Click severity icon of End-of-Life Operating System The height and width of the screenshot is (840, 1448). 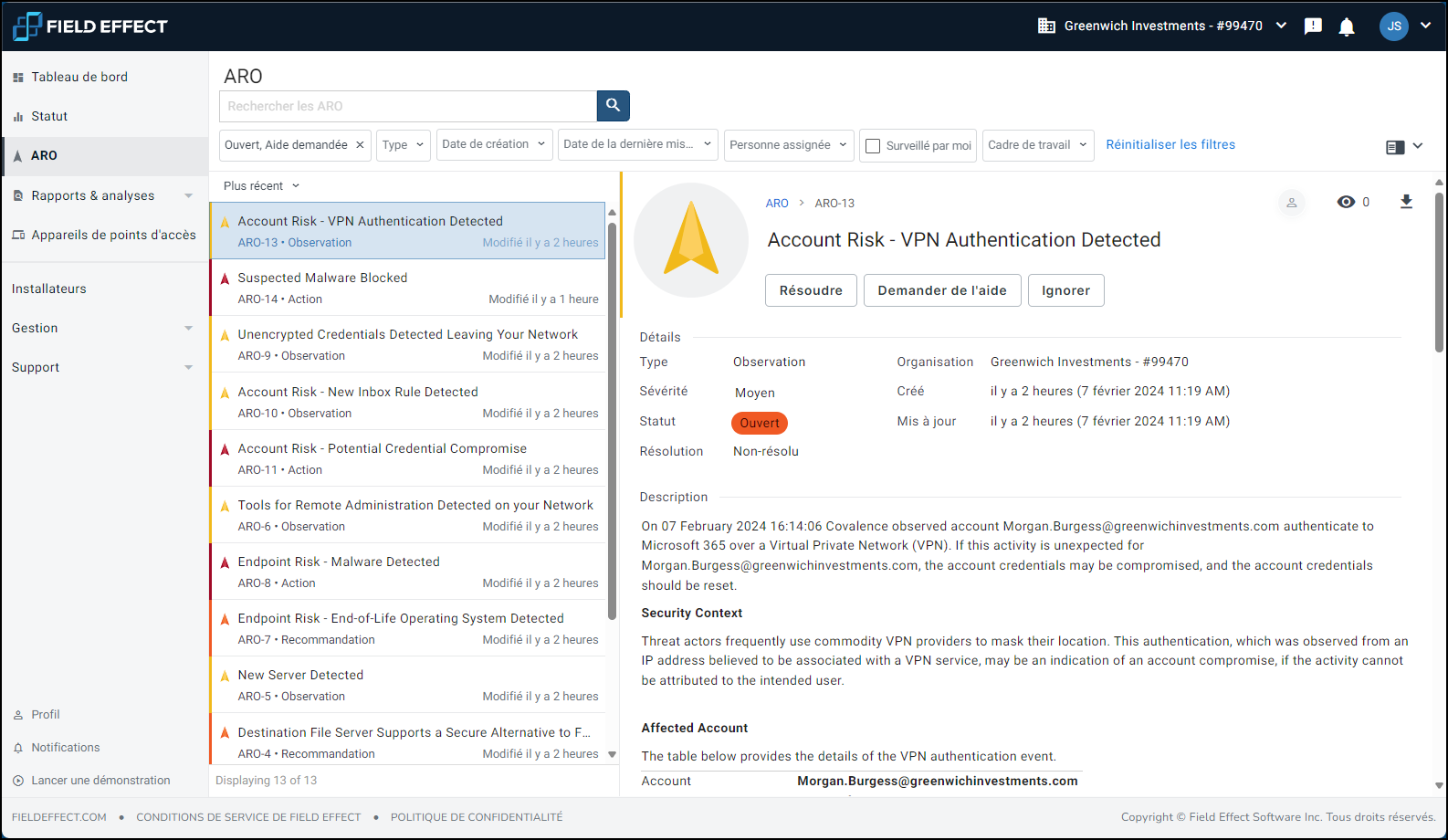click(x=225, y=619)
